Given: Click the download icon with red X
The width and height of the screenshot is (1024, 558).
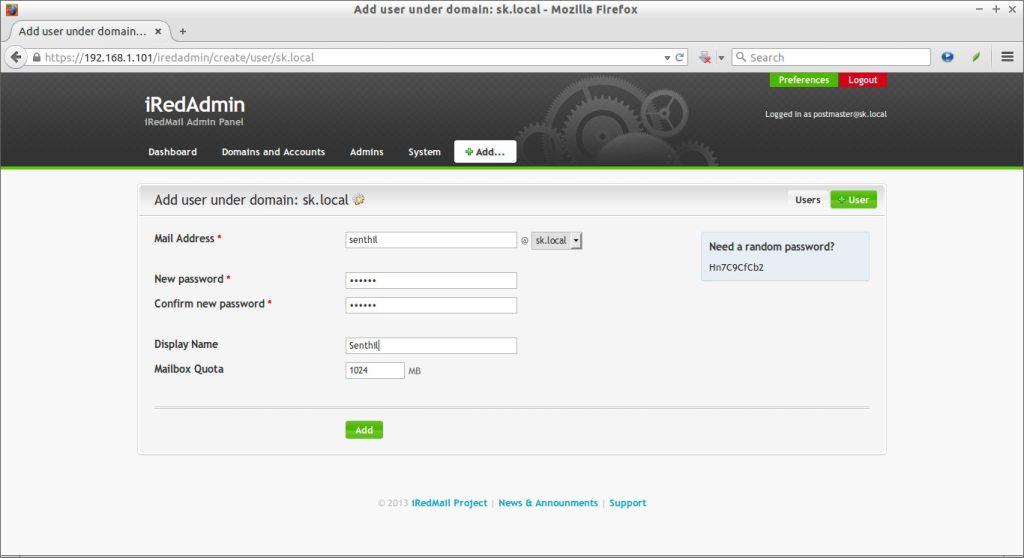Looking at the screenshot, I should point(705,58).
